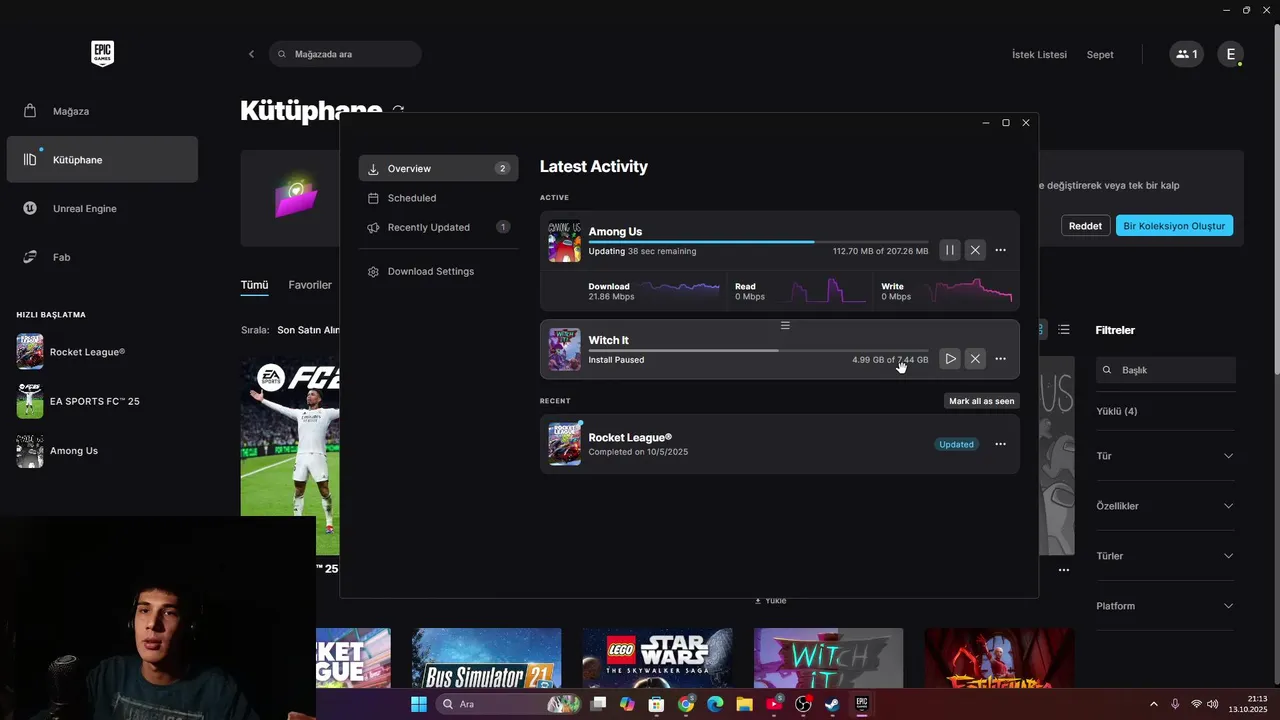Open Unreal Engine in the sidebar
This screenshot has height=720, width=1280.
coord(102,208)
